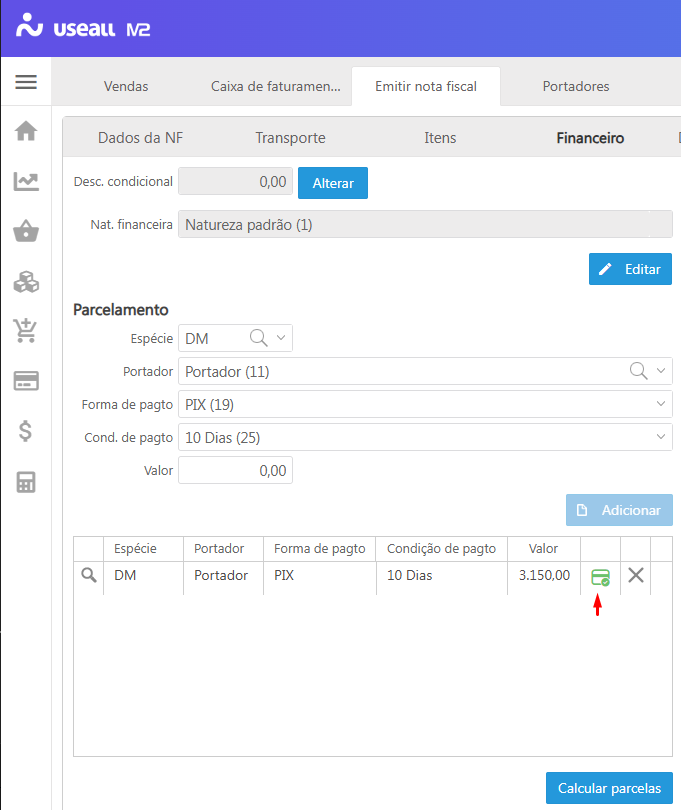Viewport: 681px width, 810px height.
Task: Open the stock boxes sidebar icon
Action: pyautogui.click(x=26, y=282)
